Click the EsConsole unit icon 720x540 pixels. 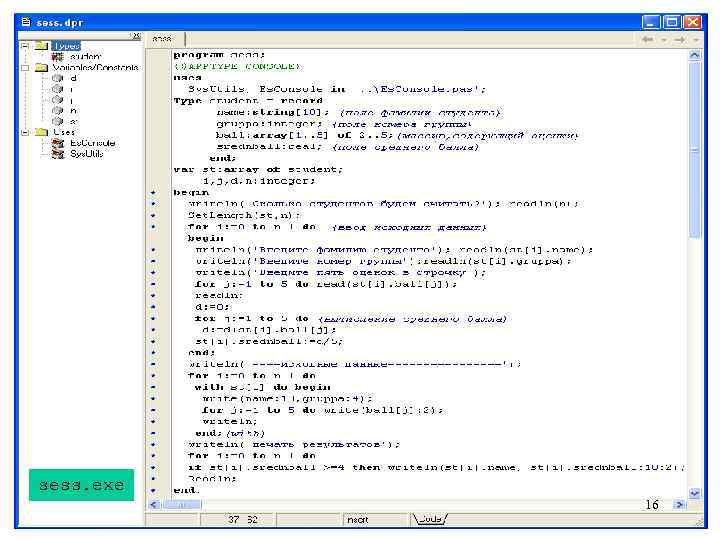click(x=57, y=143)
